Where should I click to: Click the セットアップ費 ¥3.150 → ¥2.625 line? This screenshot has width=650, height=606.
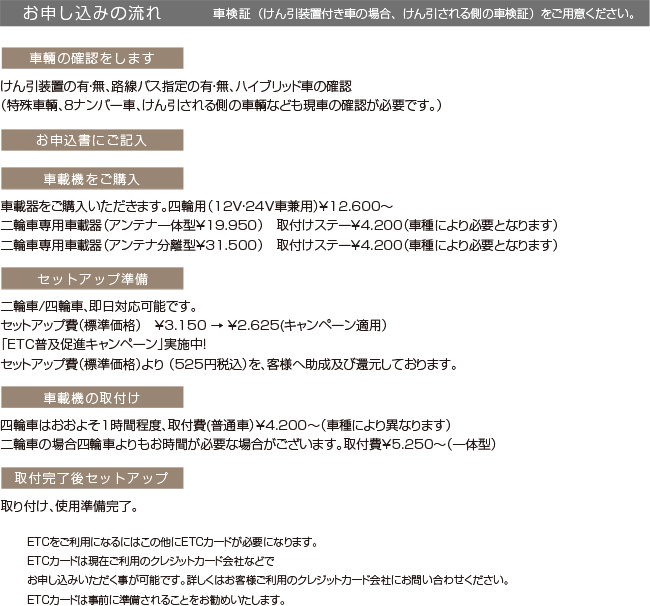194,325
